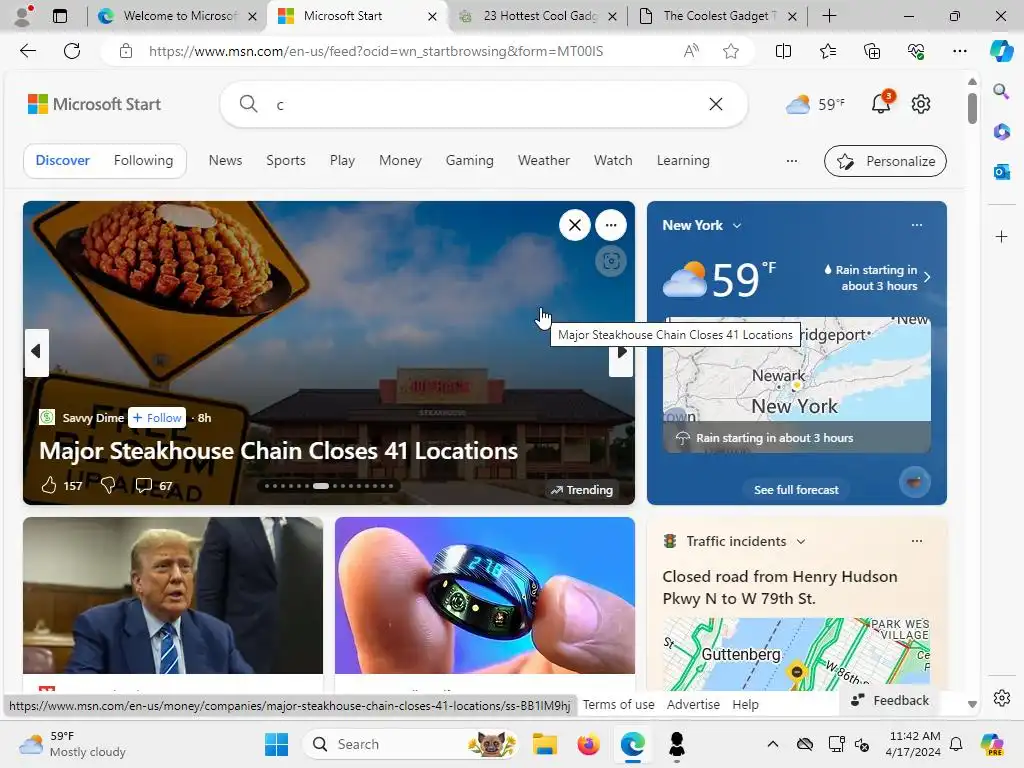Go back with the browser back arrow

point(27,51)
